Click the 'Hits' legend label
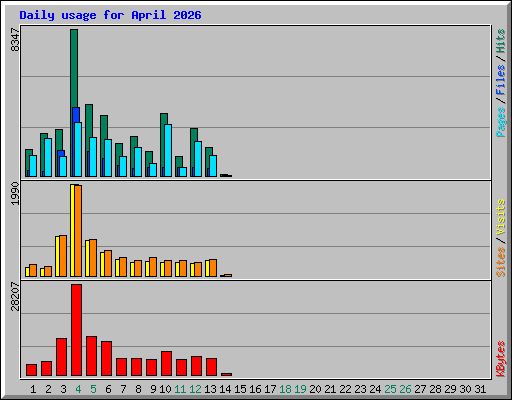 click(501, 41)
